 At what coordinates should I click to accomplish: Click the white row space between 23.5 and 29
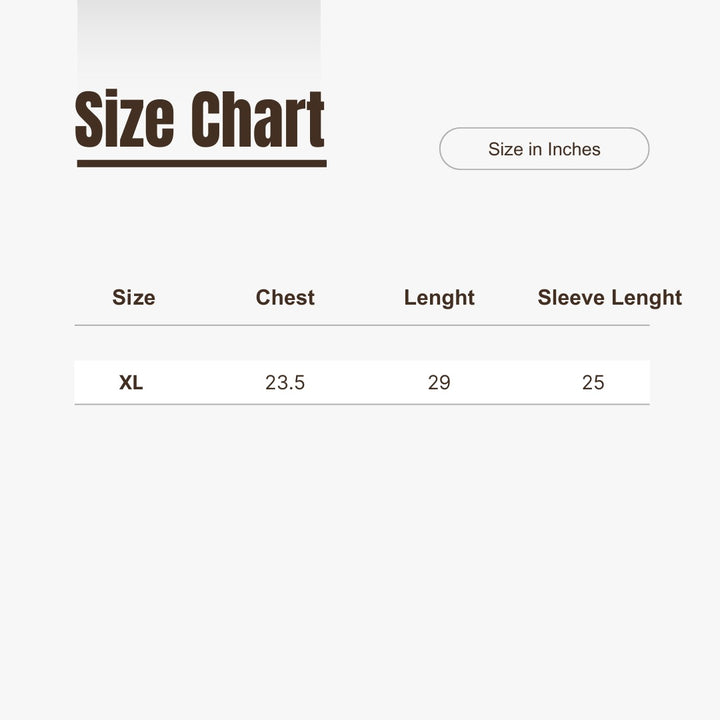coord(362,382)
